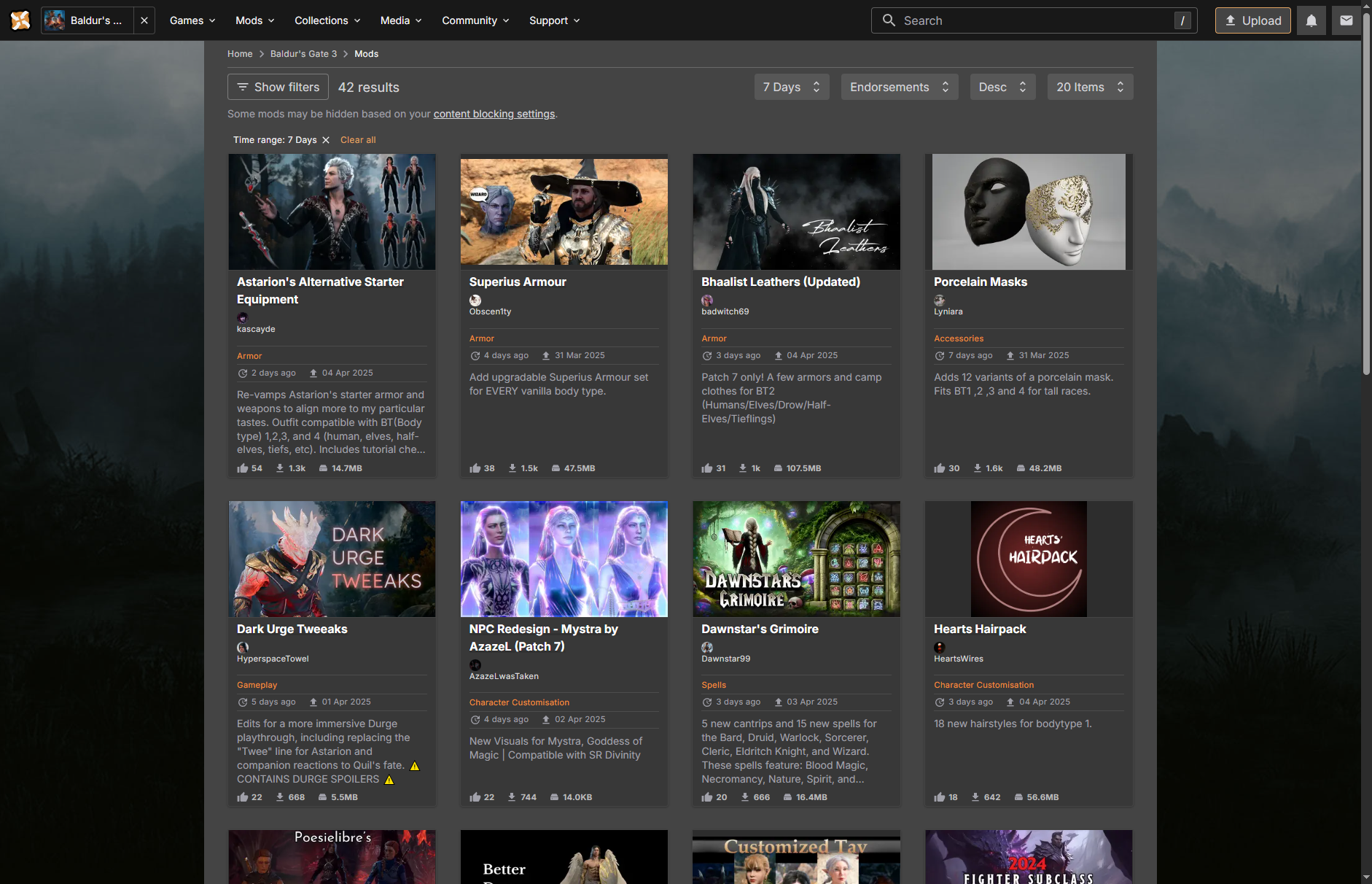Screen dimensions: 1372x884
Task: Click the Gameplay category link
Action: tap(257, 685)
